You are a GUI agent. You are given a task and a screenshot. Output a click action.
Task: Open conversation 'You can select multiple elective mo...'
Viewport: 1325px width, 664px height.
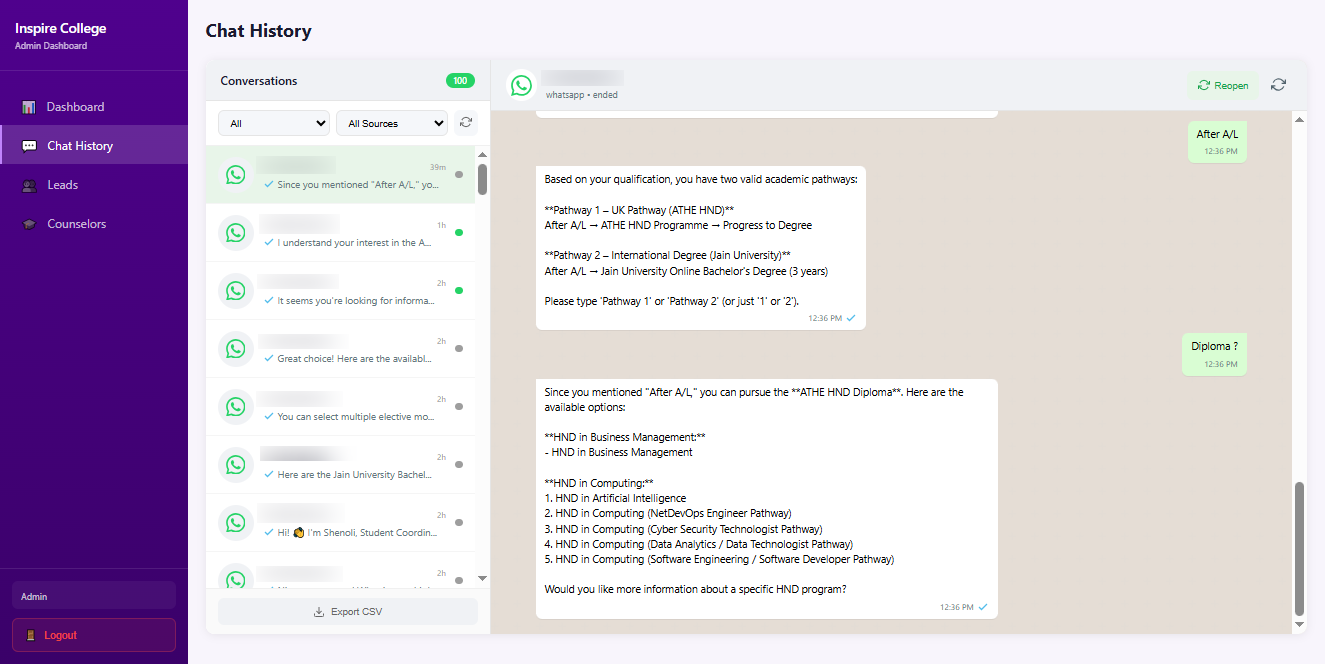(x=340, y=407)
